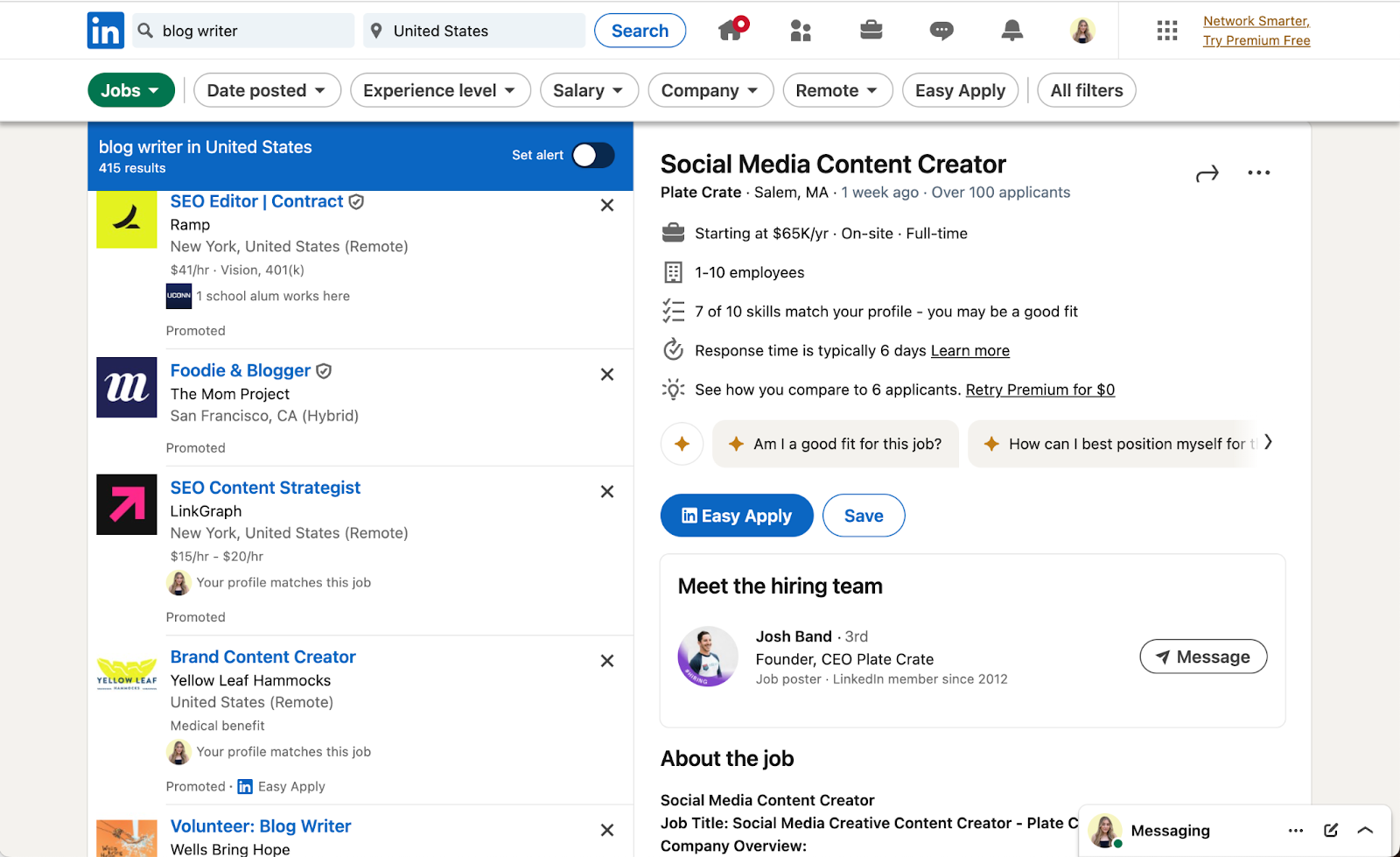The image size is (1400, 857).
Task: Open Brand Content Creator job title
Action: pos(262,657)
